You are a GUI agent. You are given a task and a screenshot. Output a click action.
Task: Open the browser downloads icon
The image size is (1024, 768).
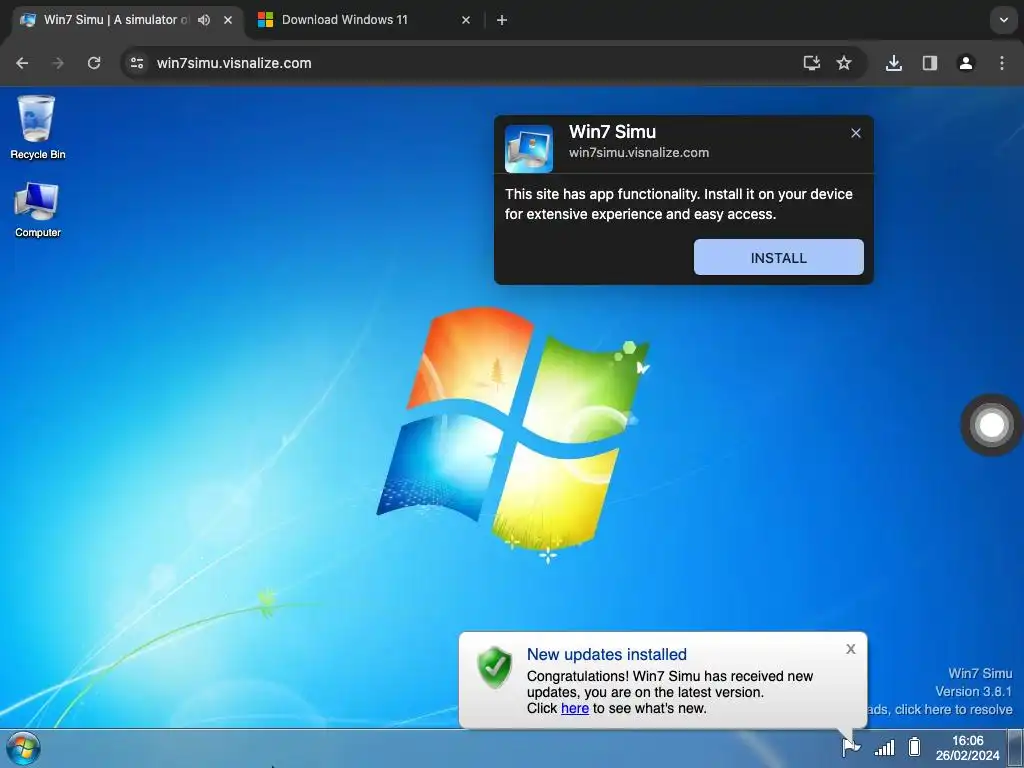point(893,63)
